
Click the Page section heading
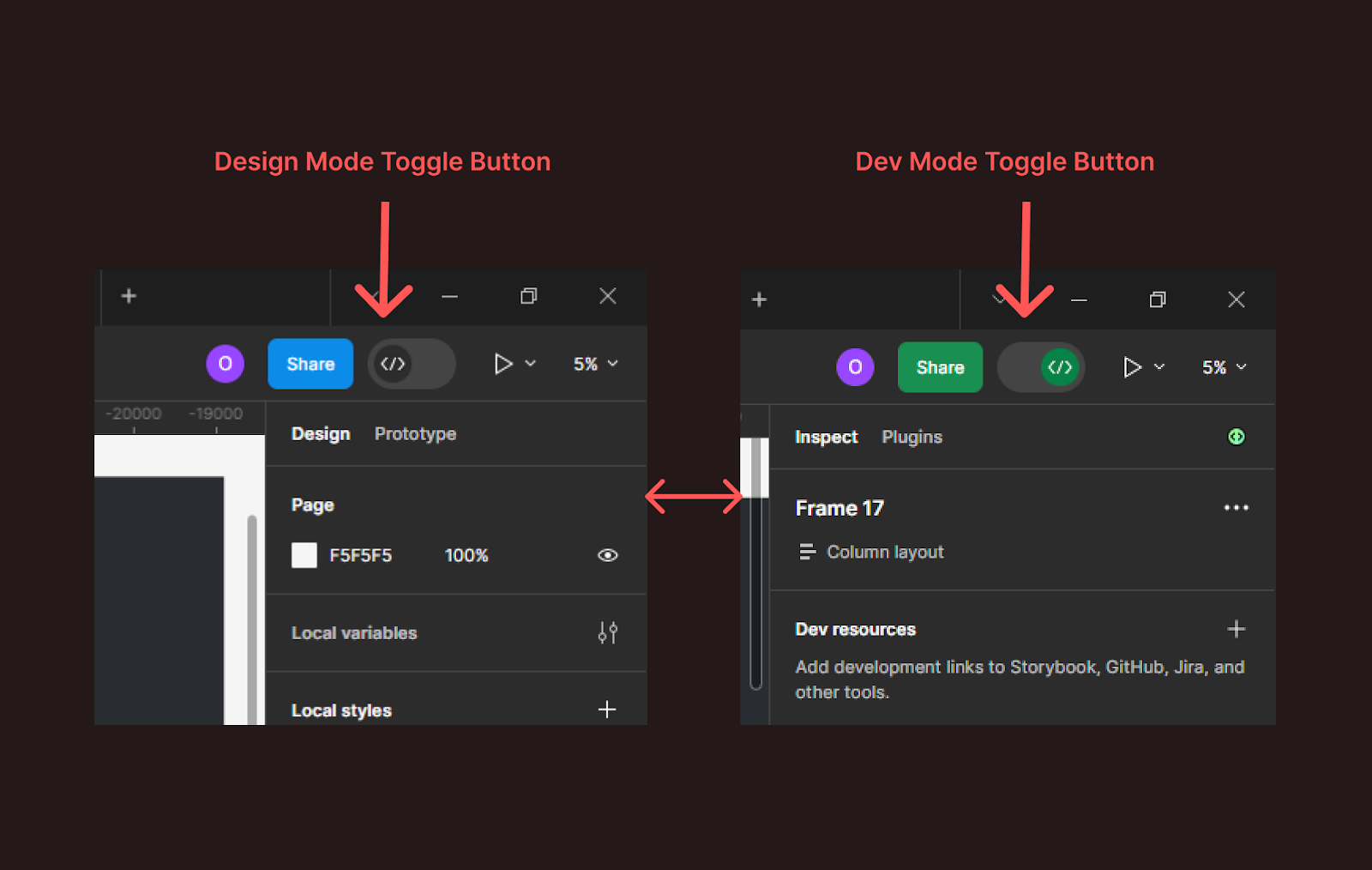click(312, 505)
